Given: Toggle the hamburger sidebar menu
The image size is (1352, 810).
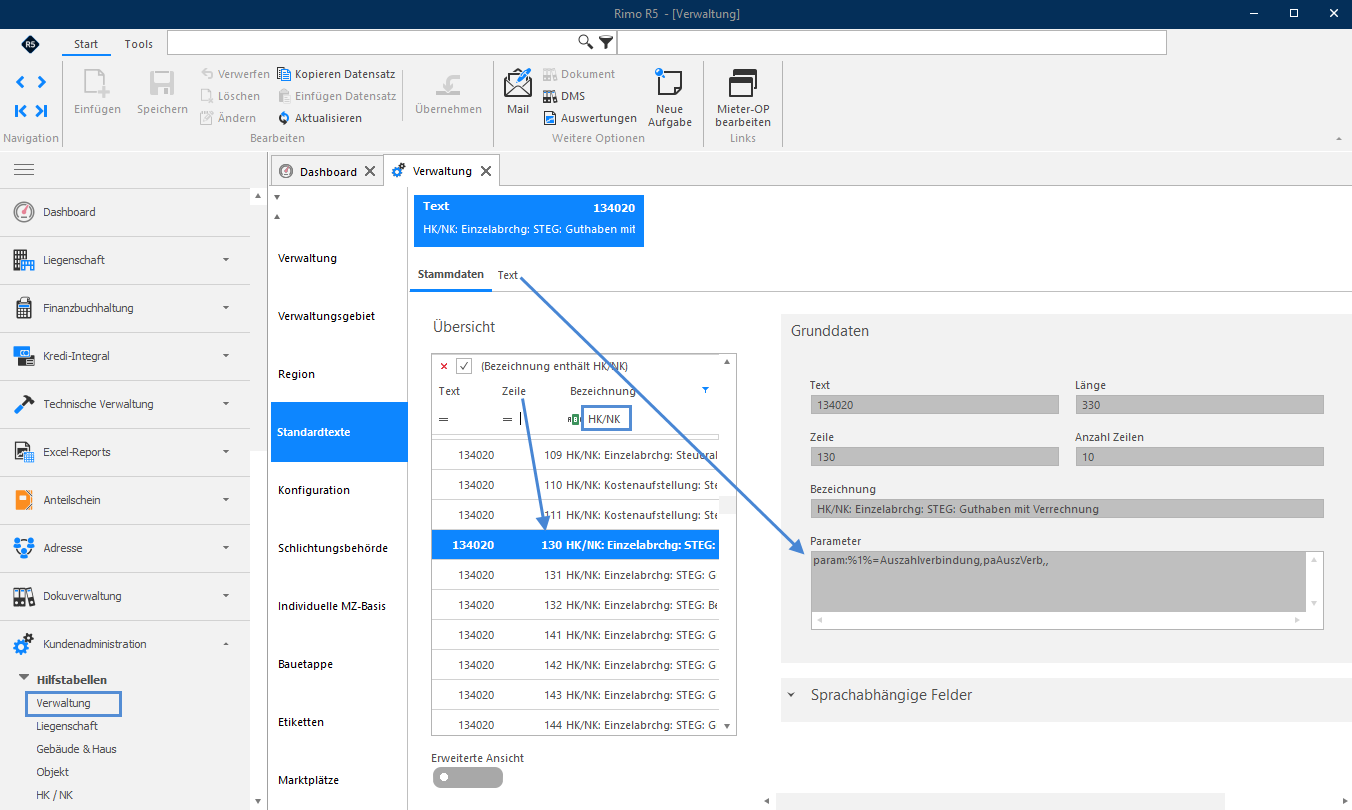Looking at the screenshot, I should 24,170.
